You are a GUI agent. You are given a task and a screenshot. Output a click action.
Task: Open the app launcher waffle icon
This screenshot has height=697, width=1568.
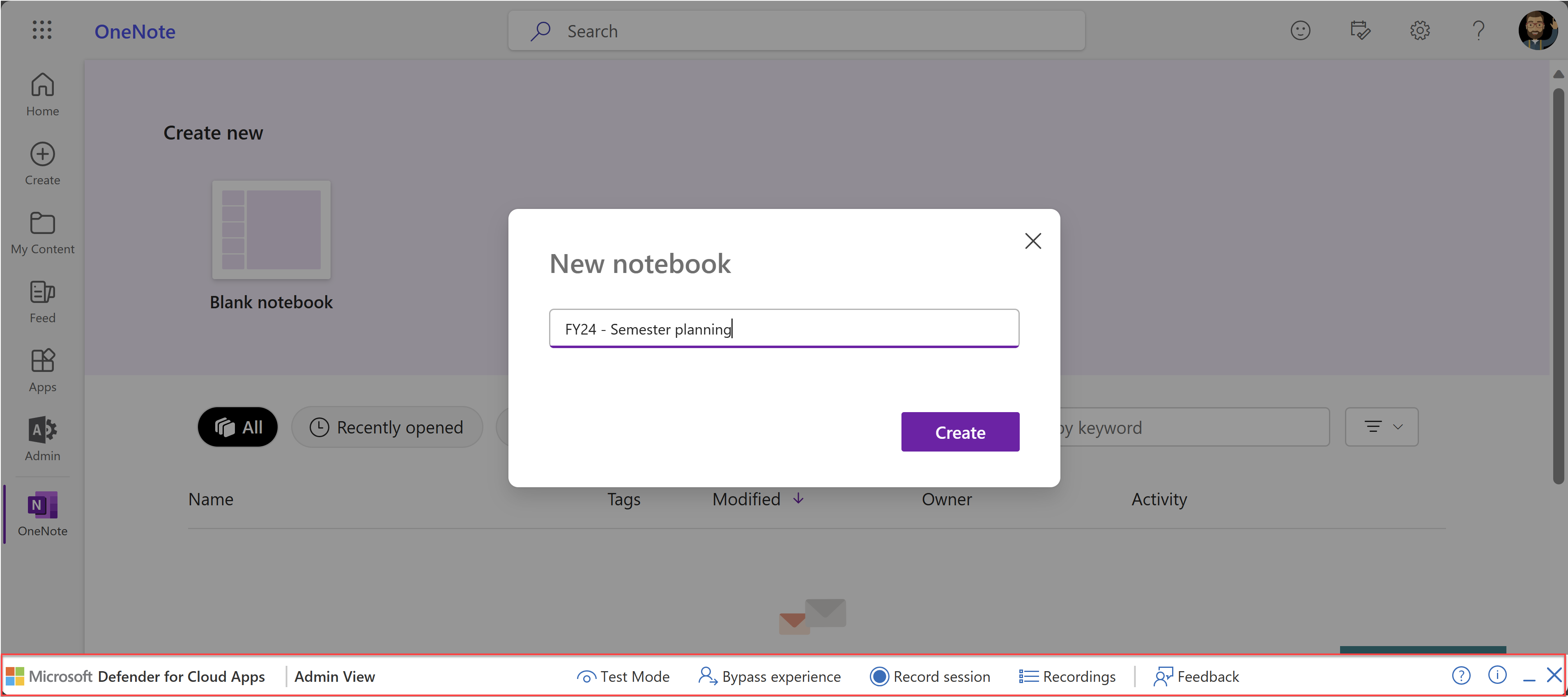(41, 30)
